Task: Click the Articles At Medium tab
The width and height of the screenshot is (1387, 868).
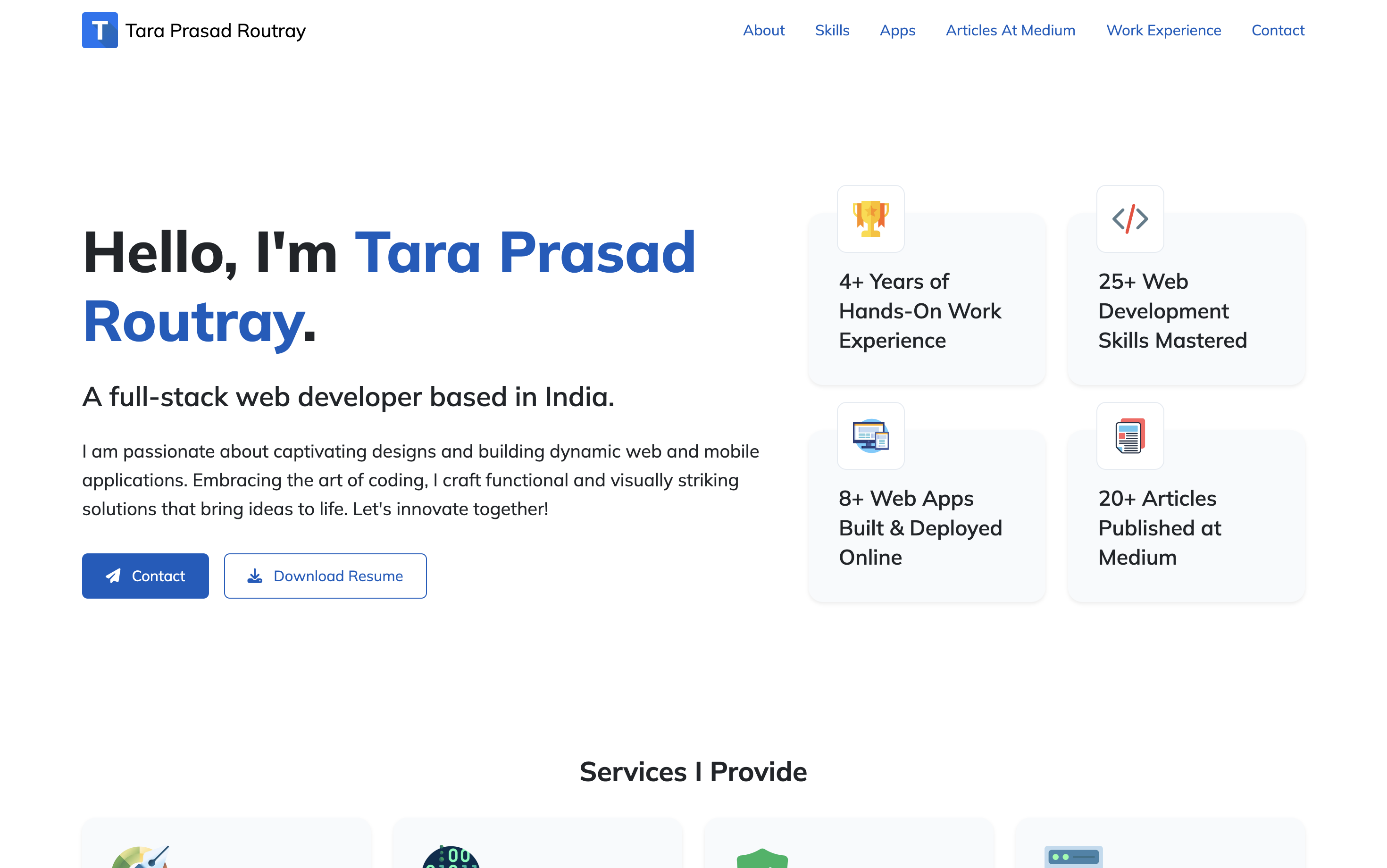Action: click(1011, 30)
